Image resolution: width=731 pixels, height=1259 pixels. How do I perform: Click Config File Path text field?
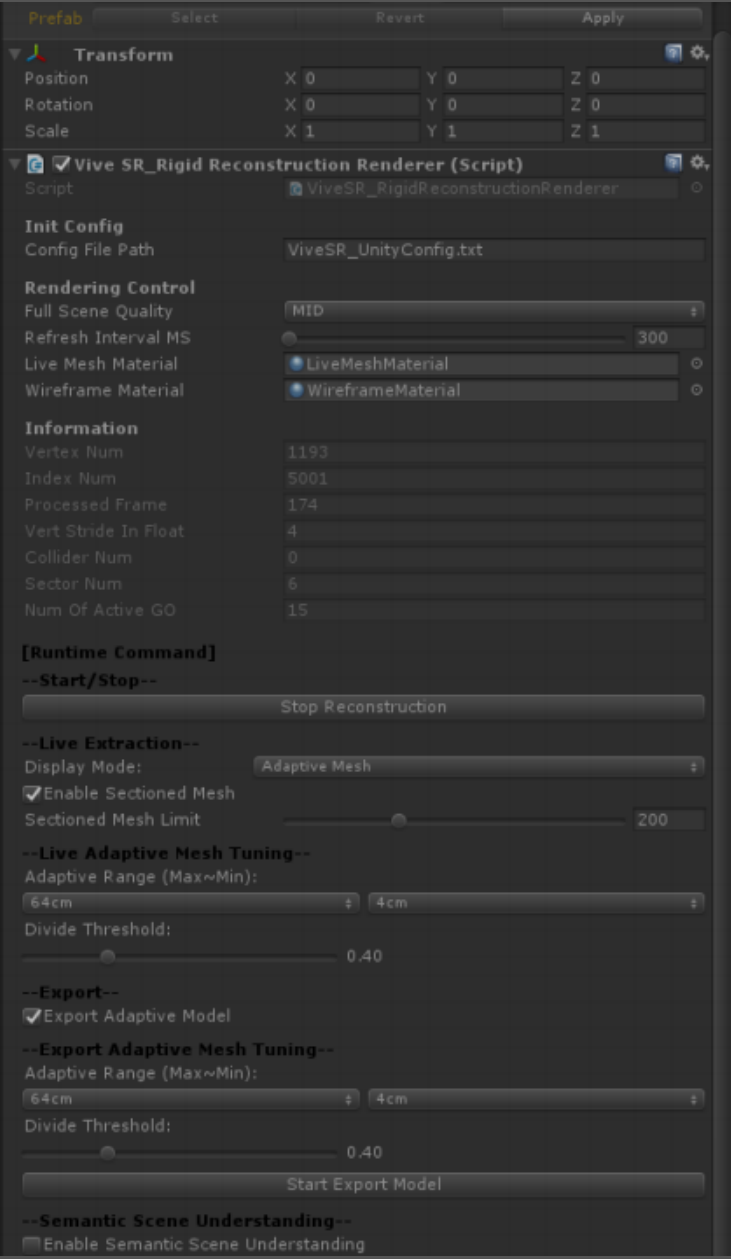tap(494, 250)
